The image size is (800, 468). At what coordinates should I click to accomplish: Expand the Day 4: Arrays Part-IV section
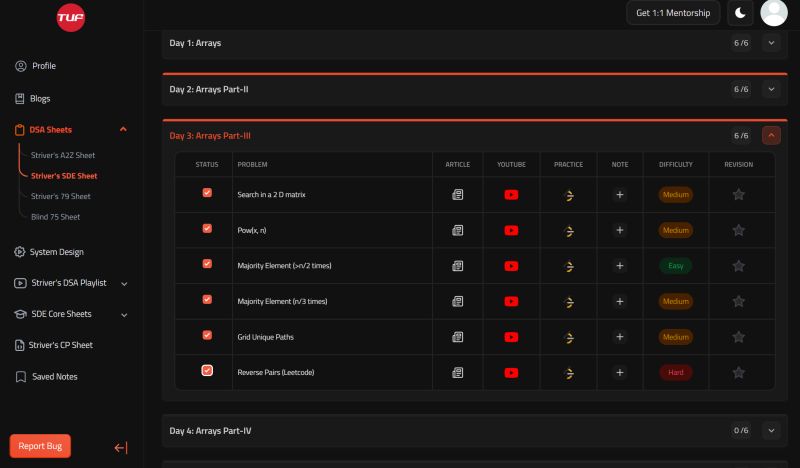pos(770,430)
